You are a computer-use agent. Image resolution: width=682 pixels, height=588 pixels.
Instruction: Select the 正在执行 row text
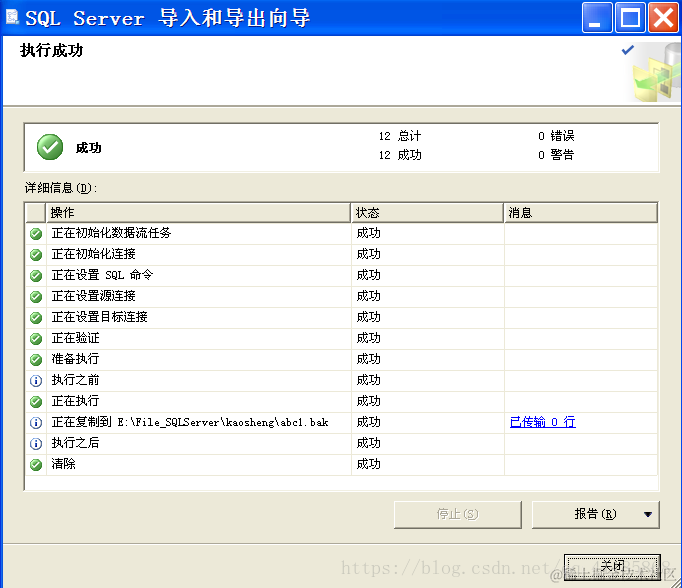(75, 401)
